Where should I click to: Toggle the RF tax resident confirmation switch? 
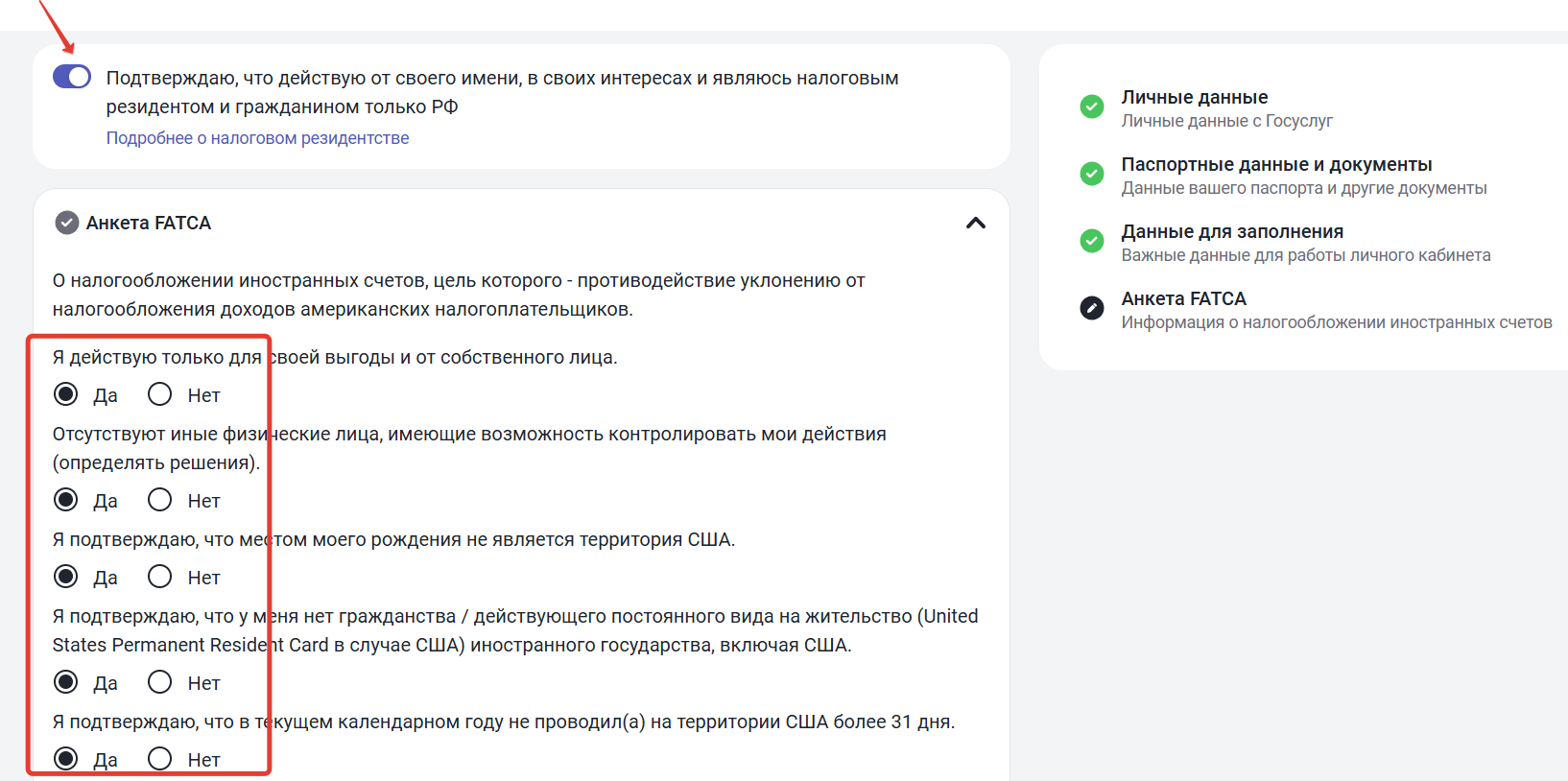click(x=72, y=77)
